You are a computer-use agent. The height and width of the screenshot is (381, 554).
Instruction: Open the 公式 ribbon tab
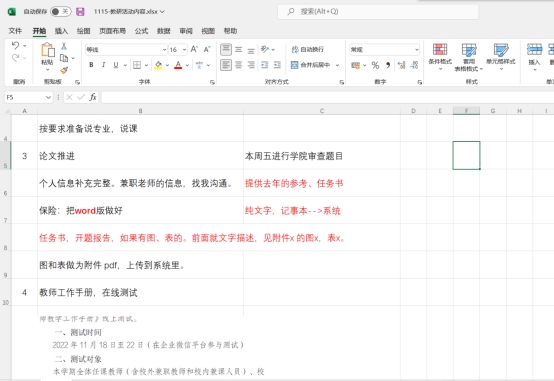coord(141,31)
